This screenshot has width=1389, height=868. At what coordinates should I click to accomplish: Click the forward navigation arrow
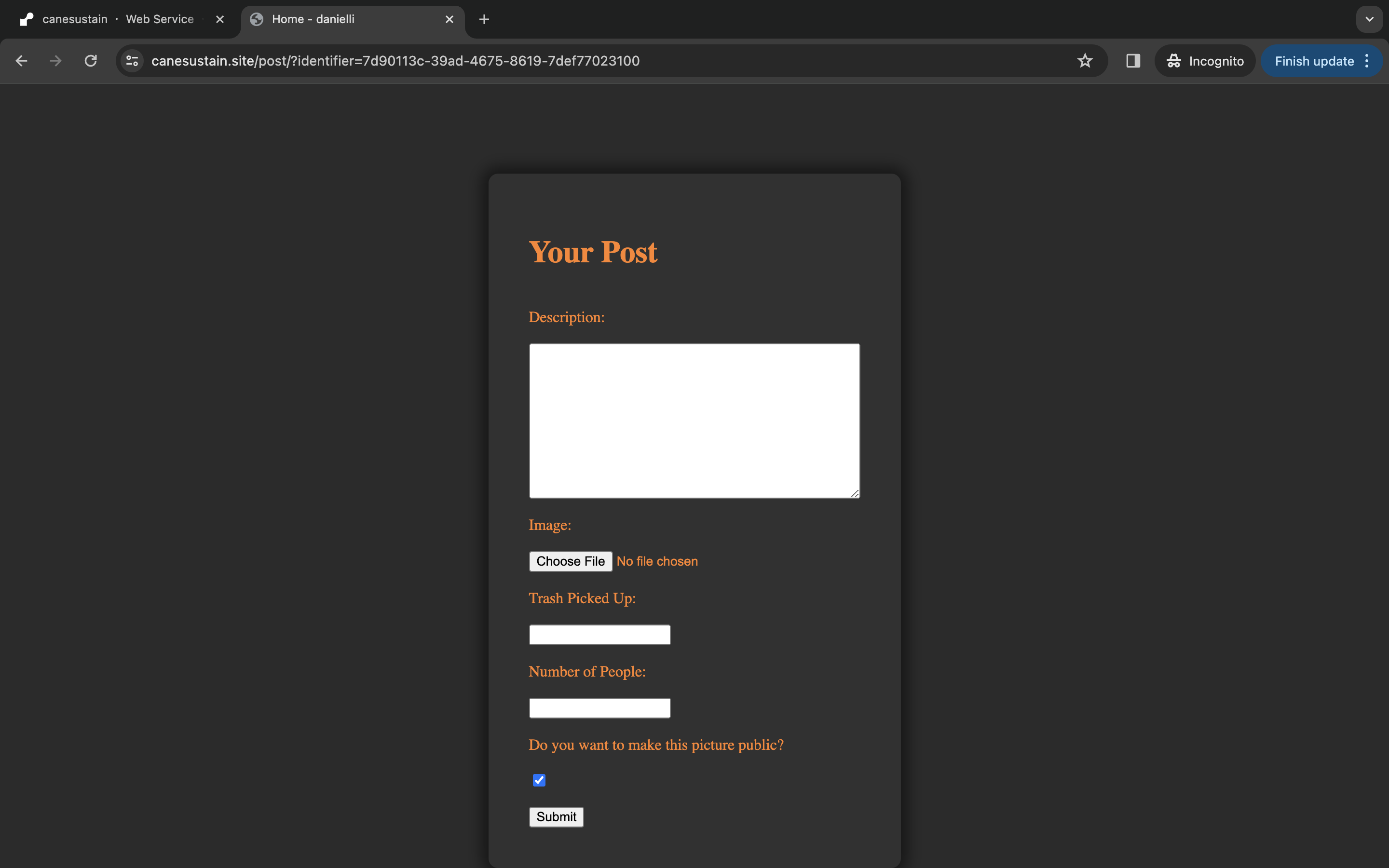tap(55, 61)
